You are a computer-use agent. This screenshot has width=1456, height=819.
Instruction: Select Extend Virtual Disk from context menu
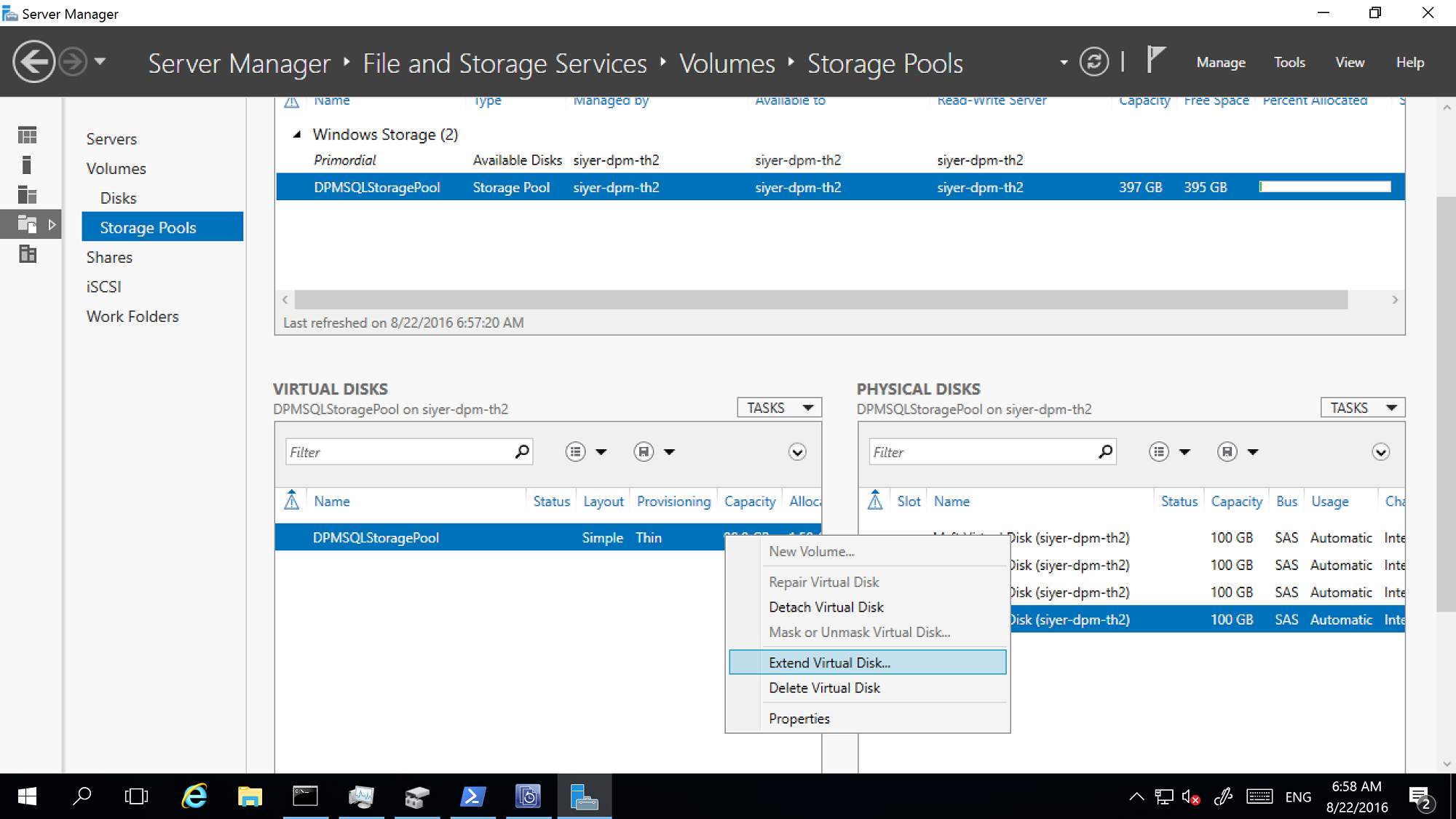click(829, 662)
